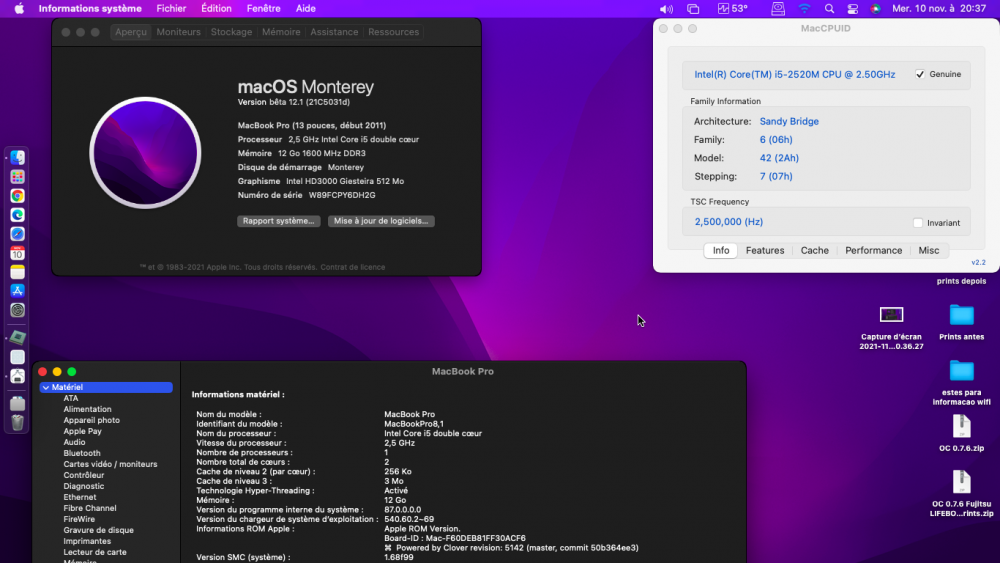
Task: Select Appareil photo in the sidebar
Action: pos(91,420)
